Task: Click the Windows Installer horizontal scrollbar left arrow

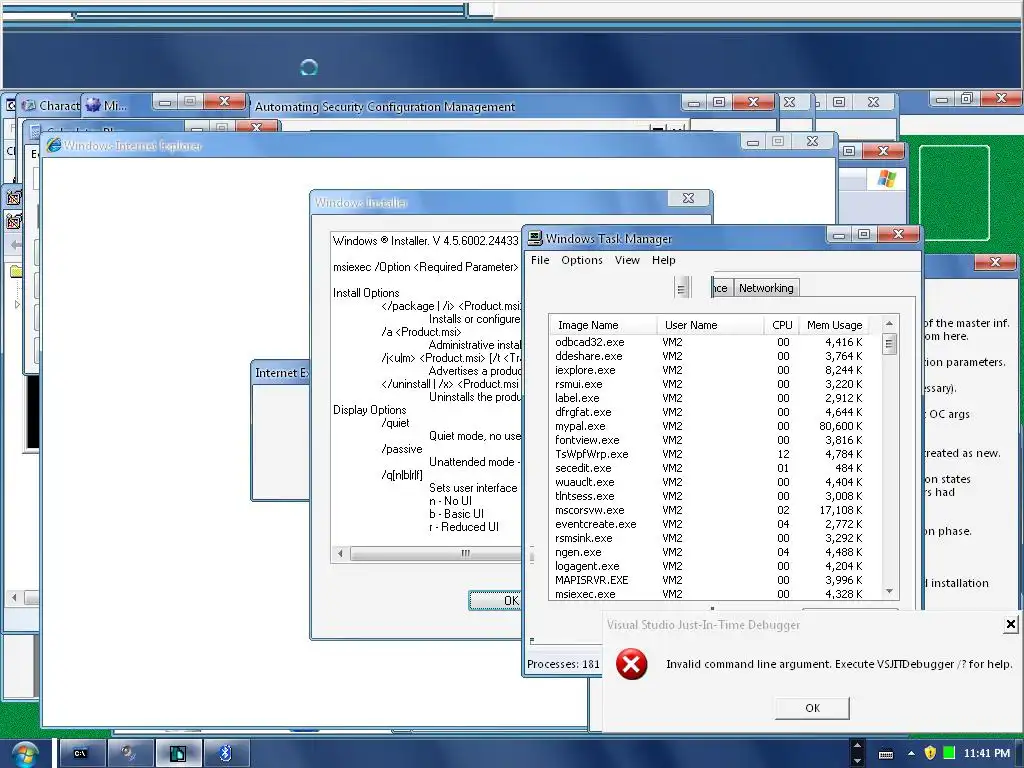Action: pos(340,554)
